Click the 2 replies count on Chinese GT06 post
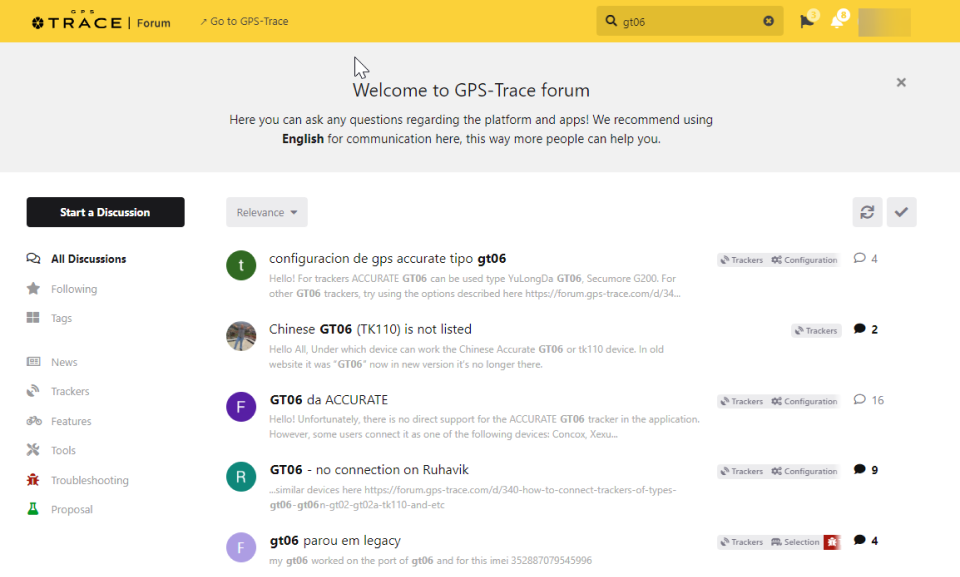The image size is (960, 577). click(x=866, y=330)
